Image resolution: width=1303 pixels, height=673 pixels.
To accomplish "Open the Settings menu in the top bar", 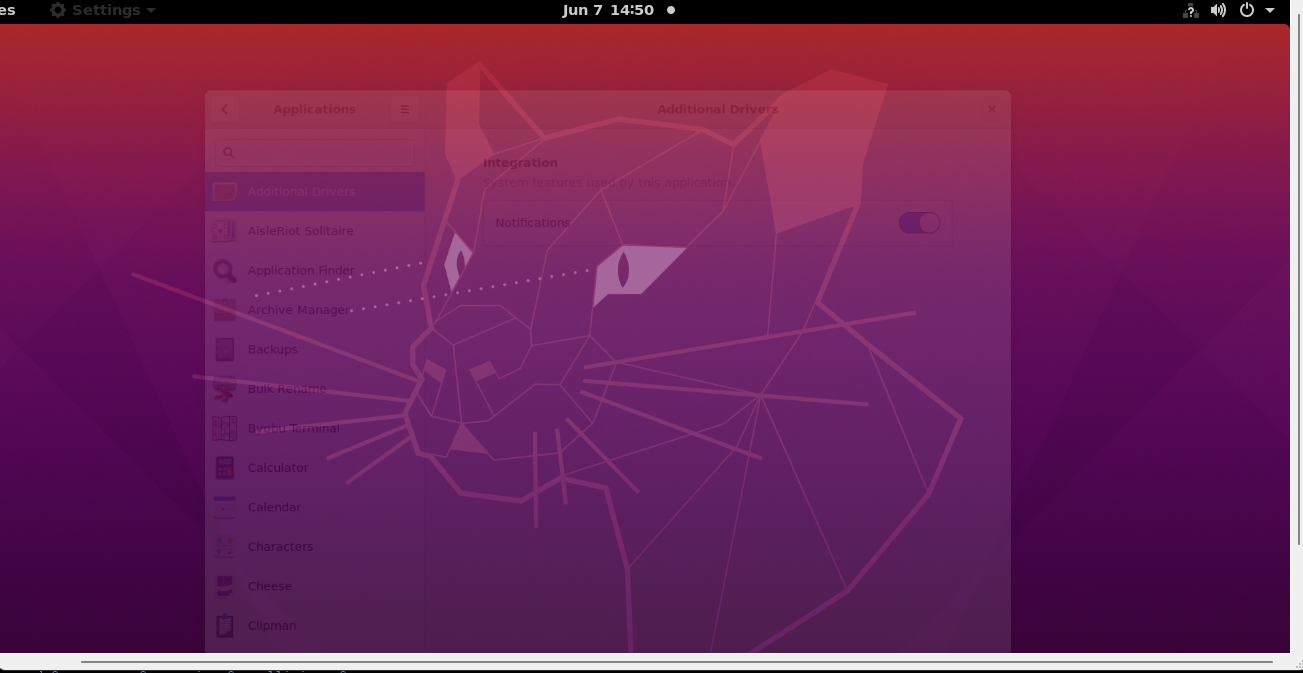I will (x=95, y=11).
